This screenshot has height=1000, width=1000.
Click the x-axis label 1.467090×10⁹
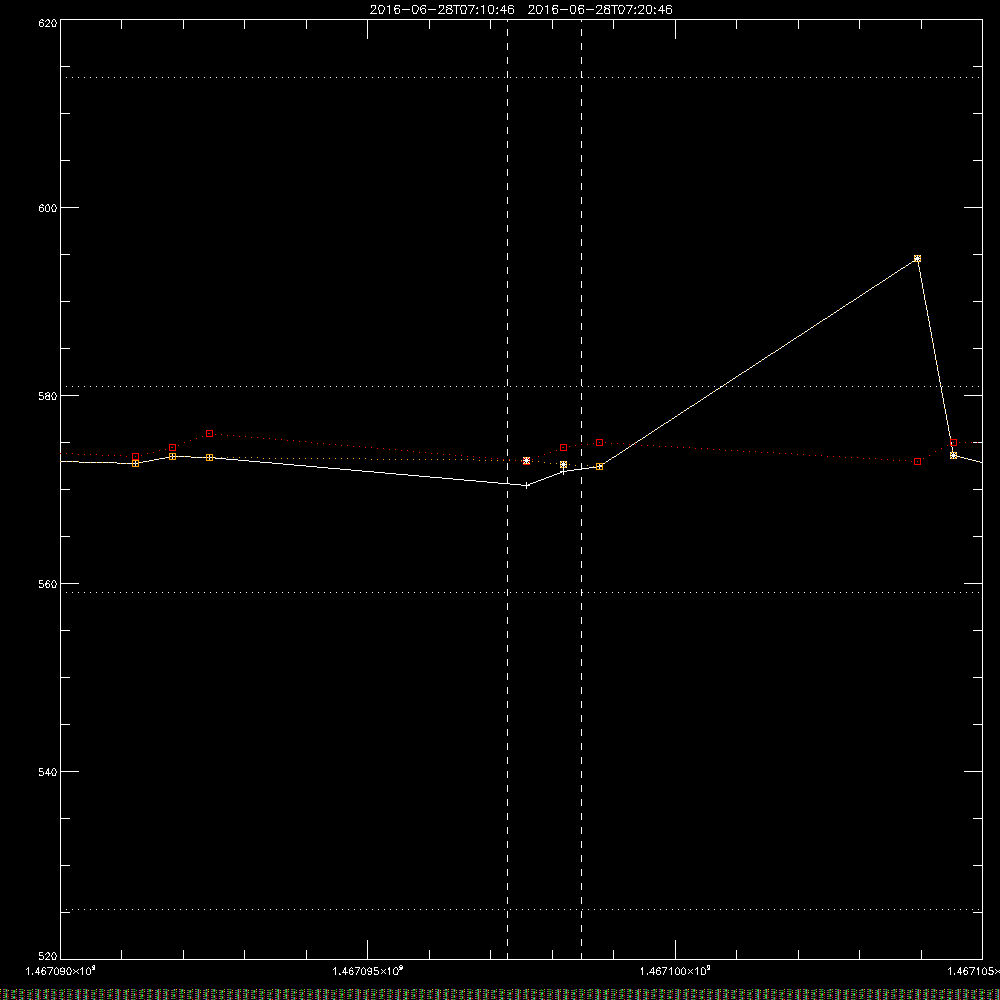pyautogui.click(x=61, y=971)
